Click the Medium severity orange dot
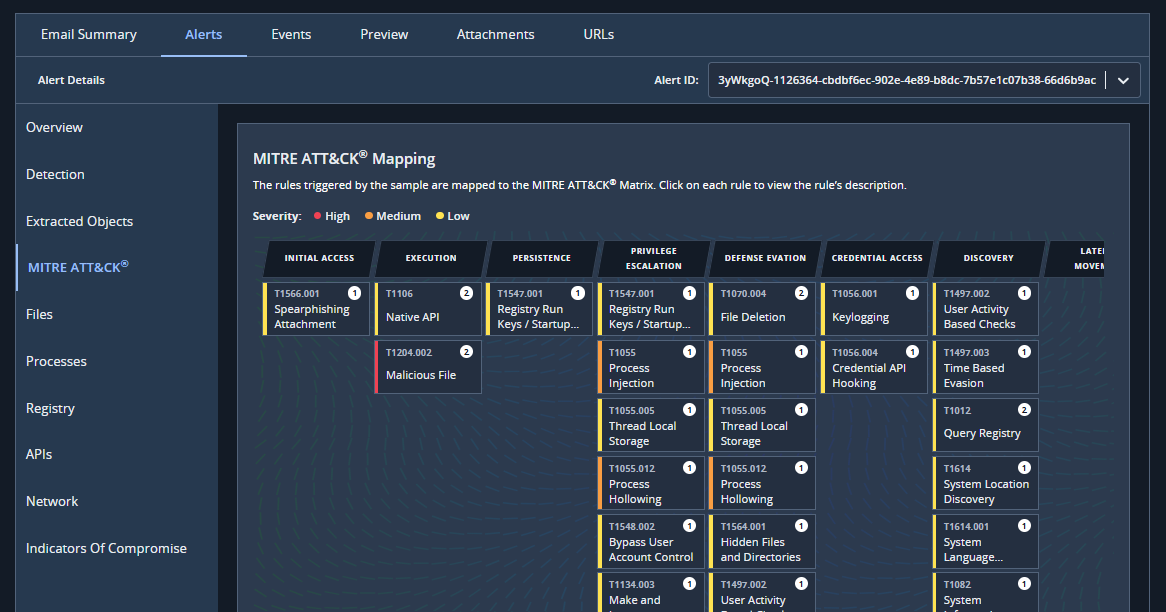The height and width of the screenshot is (612, 1166). click(x=369, y=216)
